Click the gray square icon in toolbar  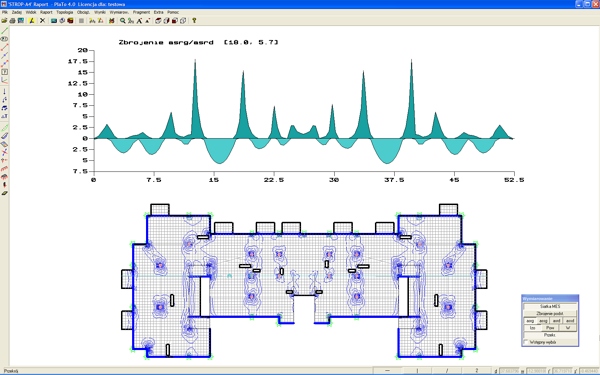pyautogui.click(x=81, y=21)
